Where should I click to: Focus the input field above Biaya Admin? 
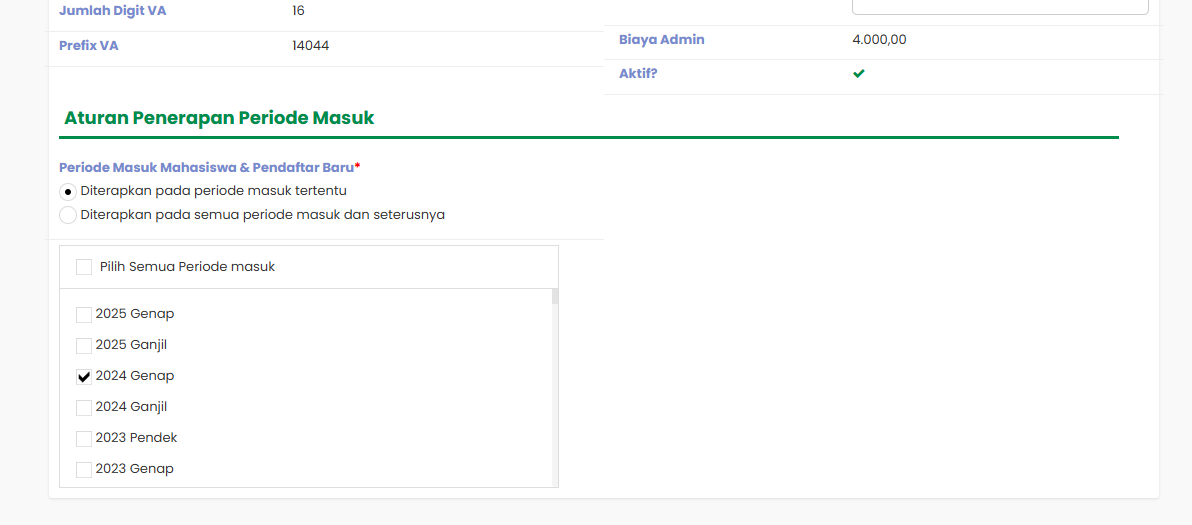pos(1000,6)
